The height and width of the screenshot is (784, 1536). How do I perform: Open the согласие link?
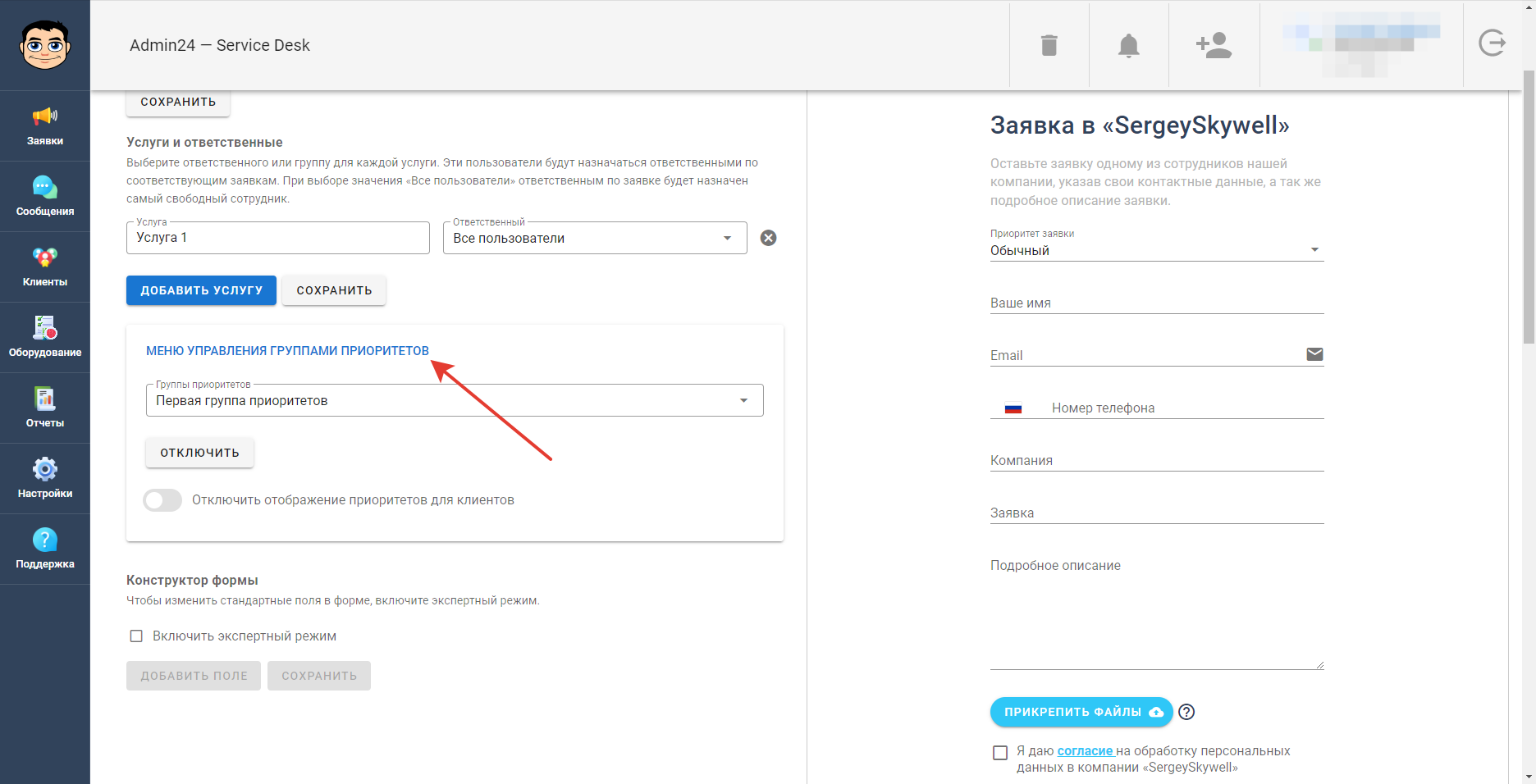tap(1085, 751)
